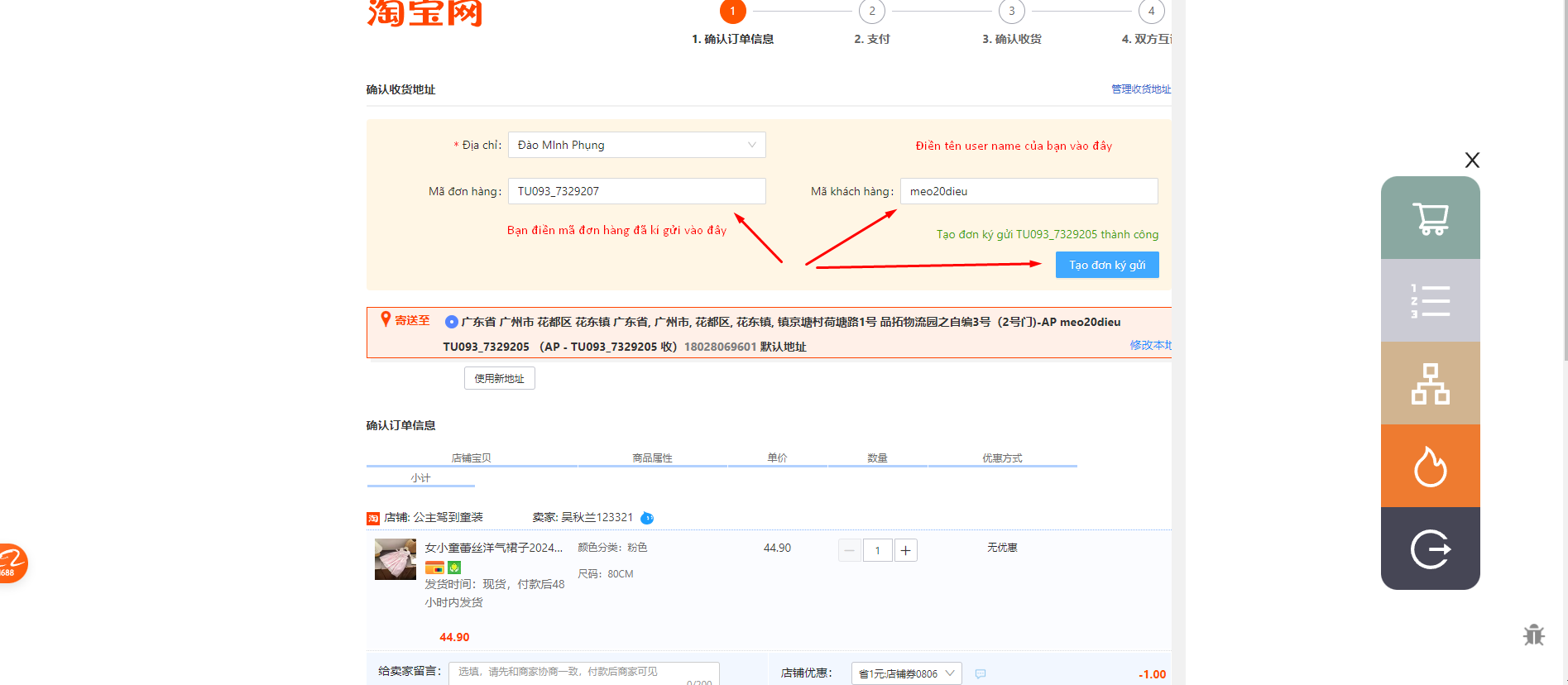Click the 数量 column header
The height and width of the screenshot is (685, 1568).
click(x=878, y=458)
